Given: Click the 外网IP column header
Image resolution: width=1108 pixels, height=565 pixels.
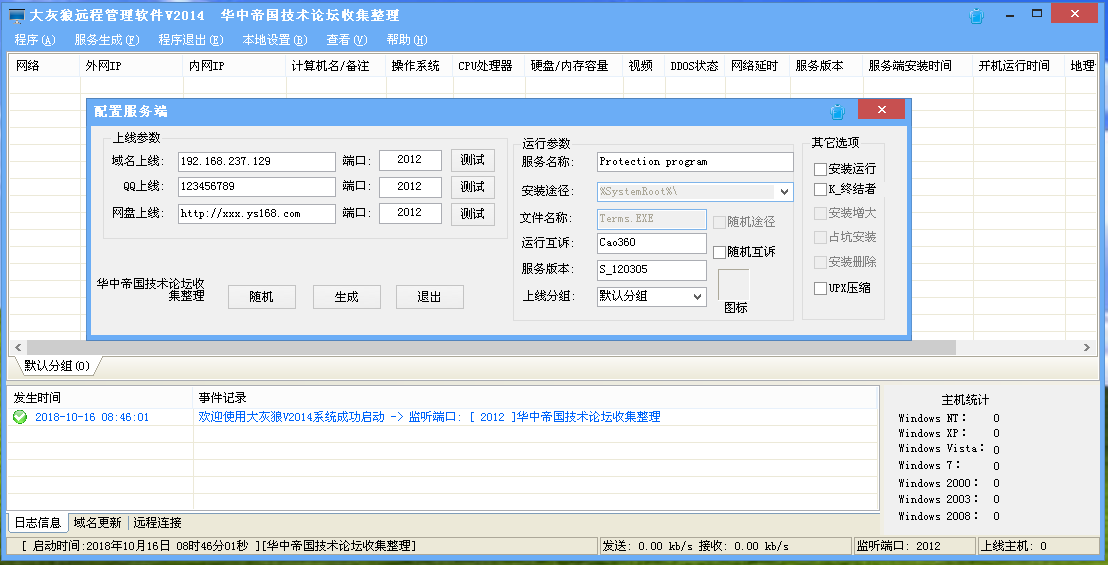Looking at the screenshot, I should tap(130, 66).
